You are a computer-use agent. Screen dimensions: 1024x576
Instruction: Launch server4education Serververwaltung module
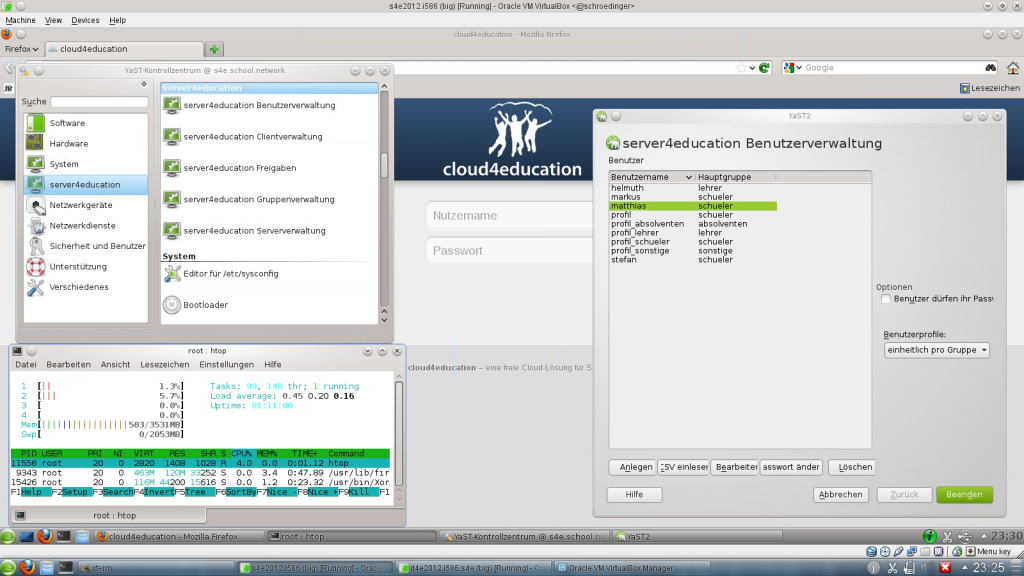click(x=244, y=231)
